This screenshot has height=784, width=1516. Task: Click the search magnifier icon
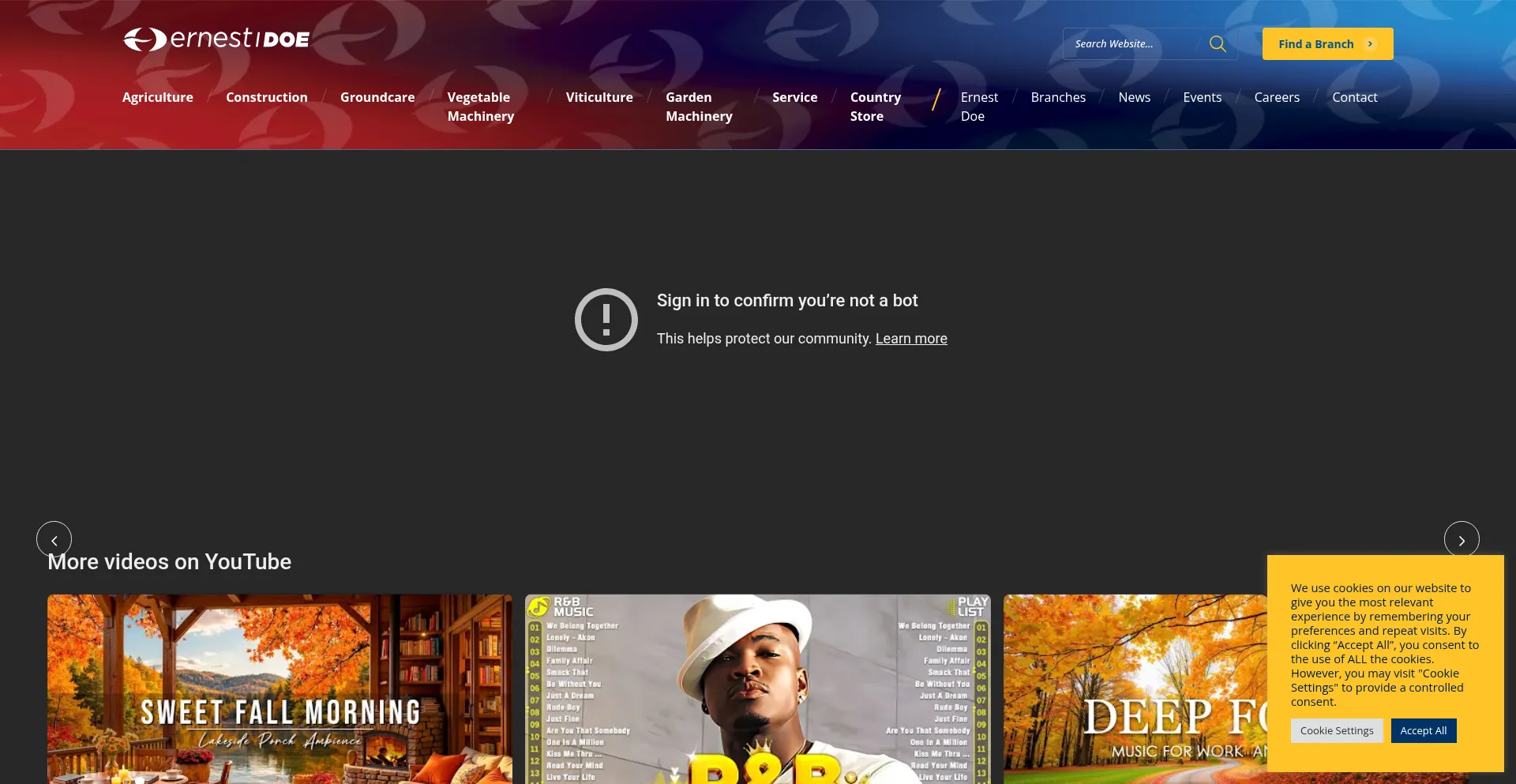pyautogui.click(x=1218, y=44)
